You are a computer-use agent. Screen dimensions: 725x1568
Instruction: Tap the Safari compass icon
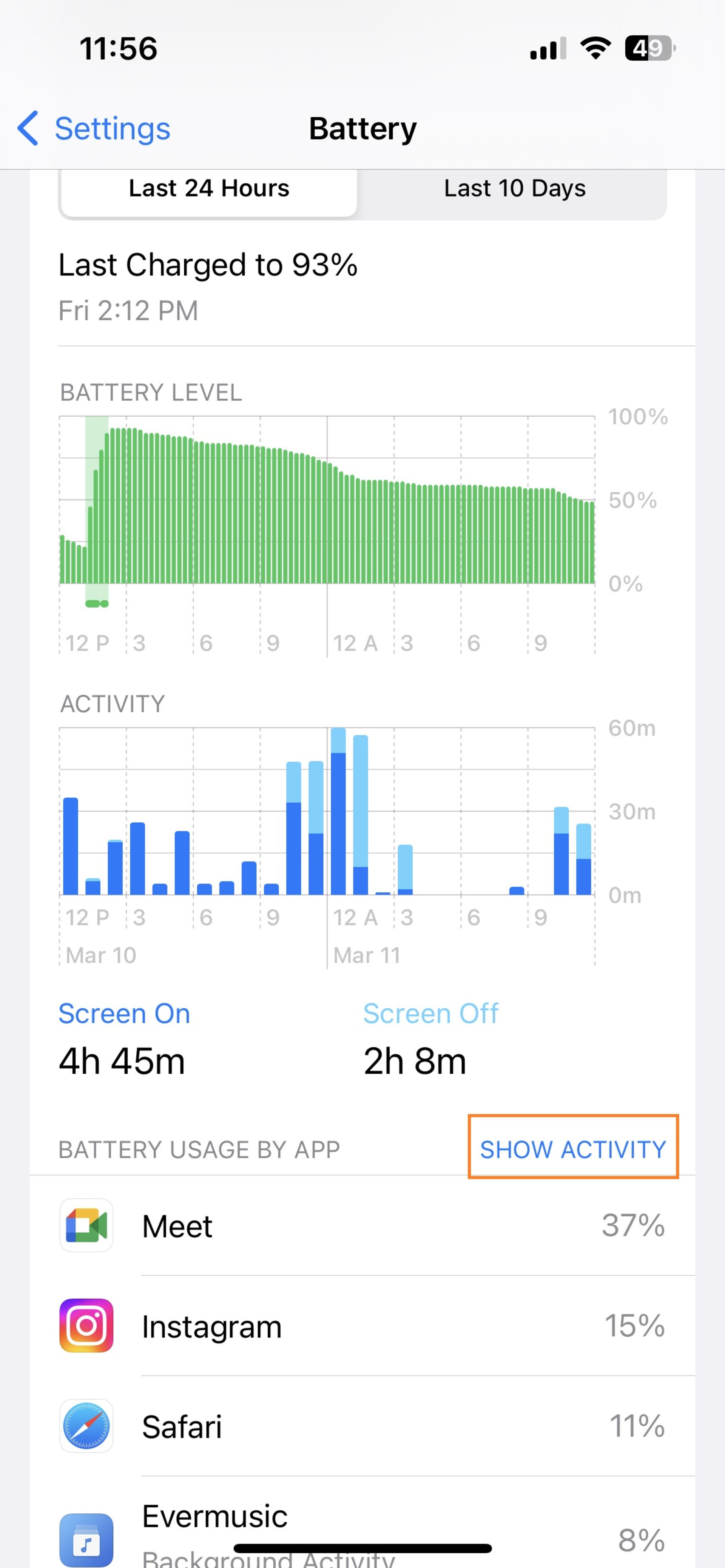(86, 1426)
